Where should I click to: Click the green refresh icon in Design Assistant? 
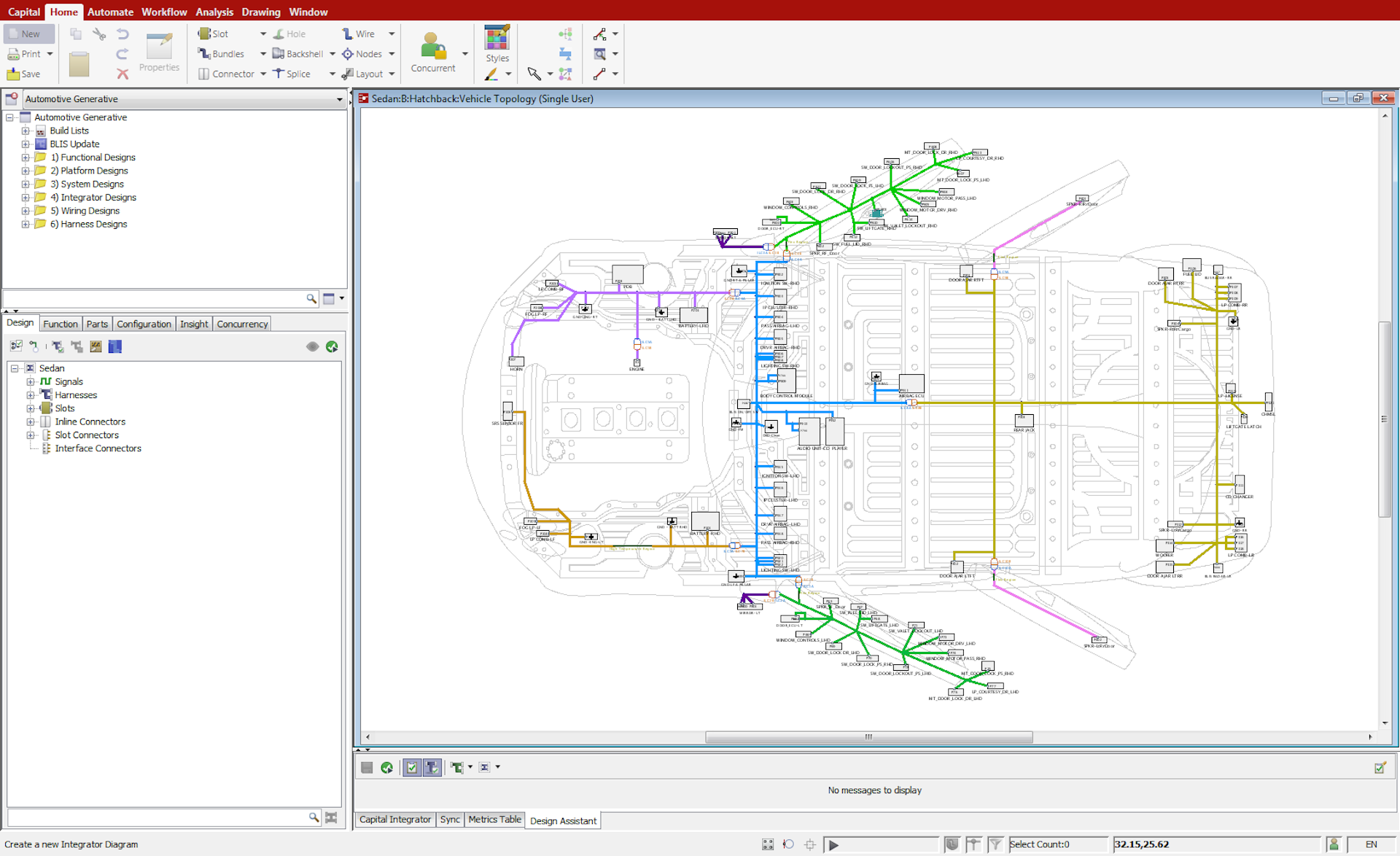click(x=387, y=767)
